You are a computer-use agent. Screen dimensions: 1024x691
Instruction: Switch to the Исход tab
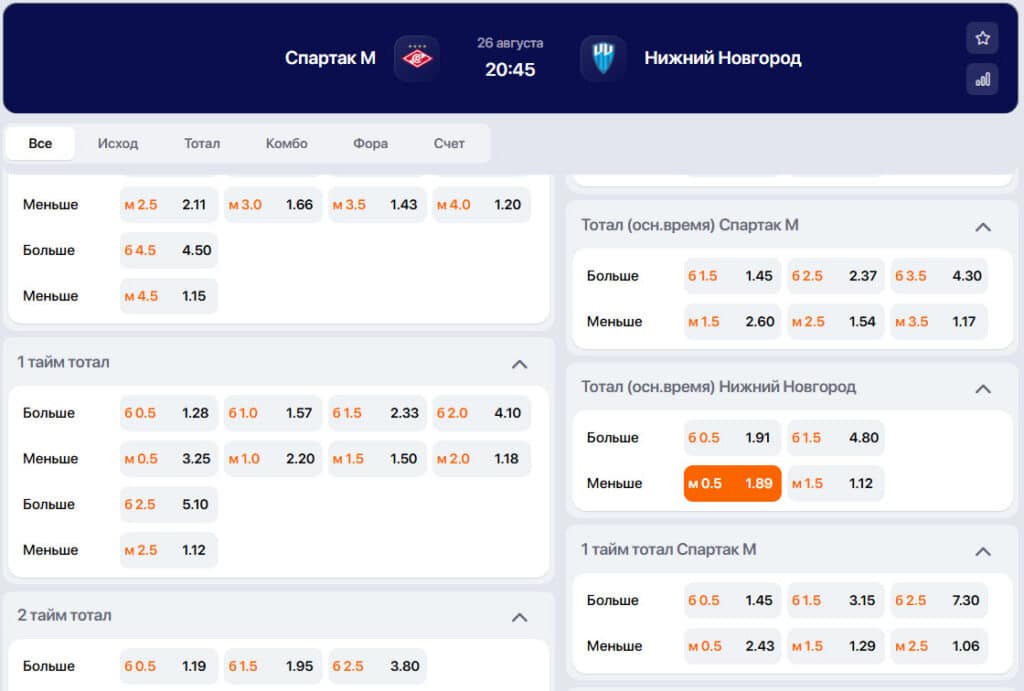coord(118,143)
